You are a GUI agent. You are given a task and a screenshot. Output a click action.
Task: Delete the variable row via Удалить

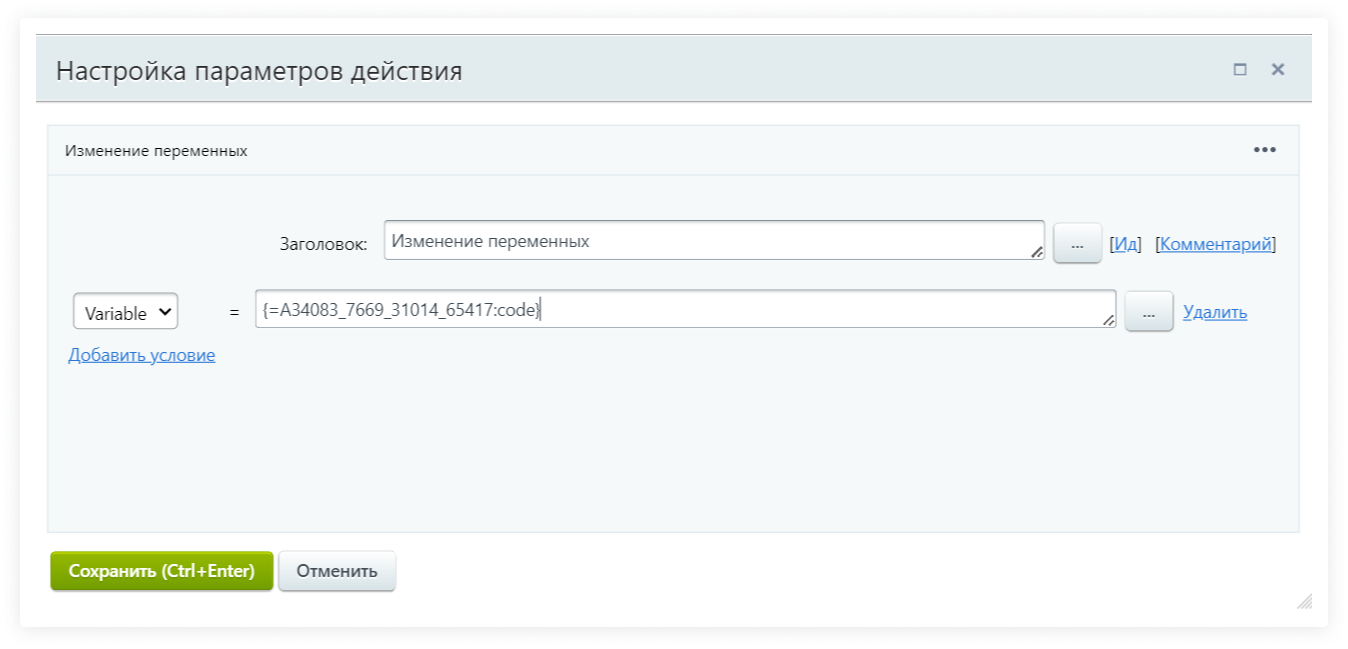pyautogui.click(x=1215, y=312)
